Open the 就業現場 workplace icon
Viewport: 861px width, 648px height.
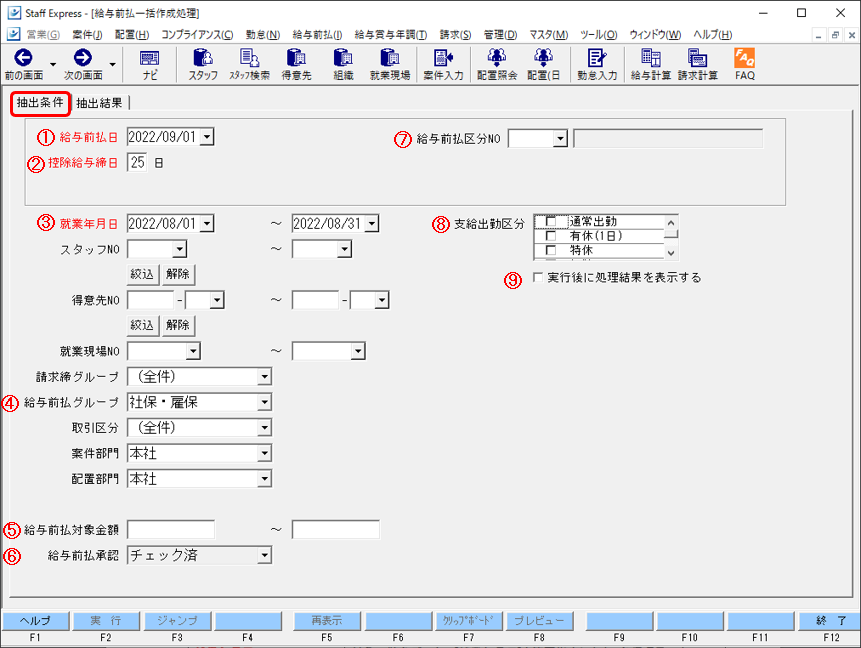point(390,58)
